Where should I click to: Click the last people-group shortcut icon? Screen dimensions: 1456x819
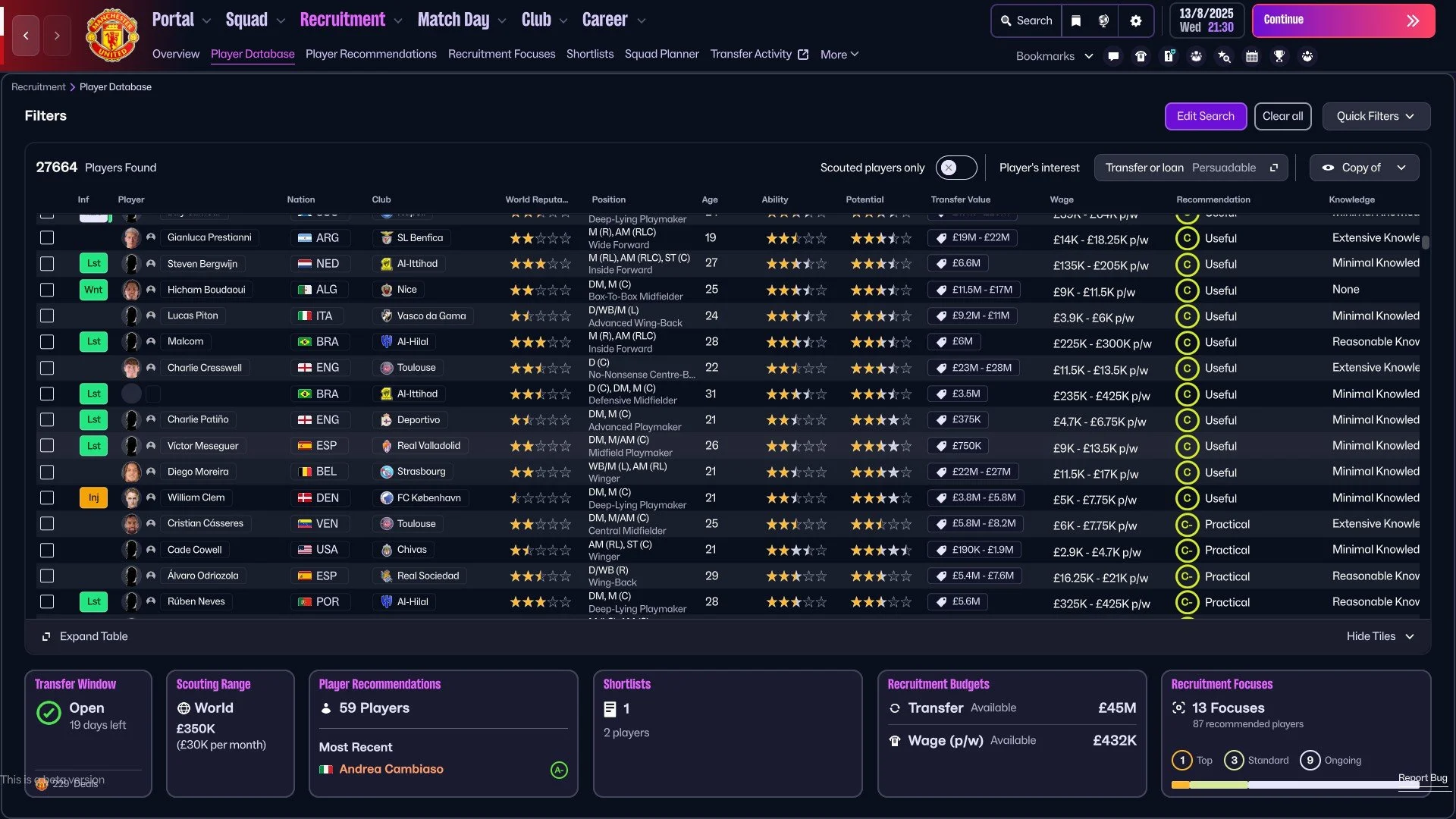point(1307,56)
